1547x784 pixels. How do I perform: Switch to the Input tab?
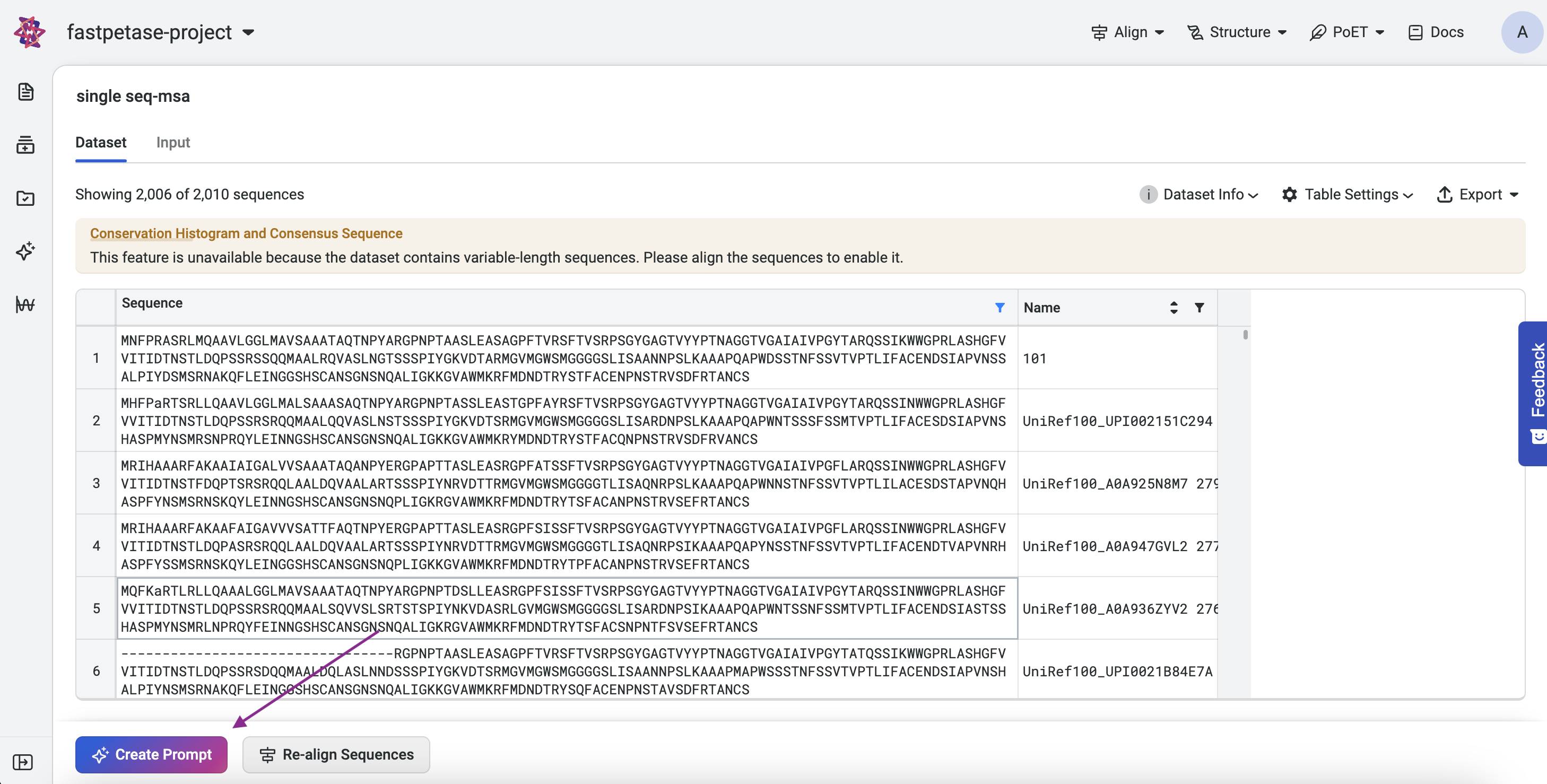(x=173, y=142)
